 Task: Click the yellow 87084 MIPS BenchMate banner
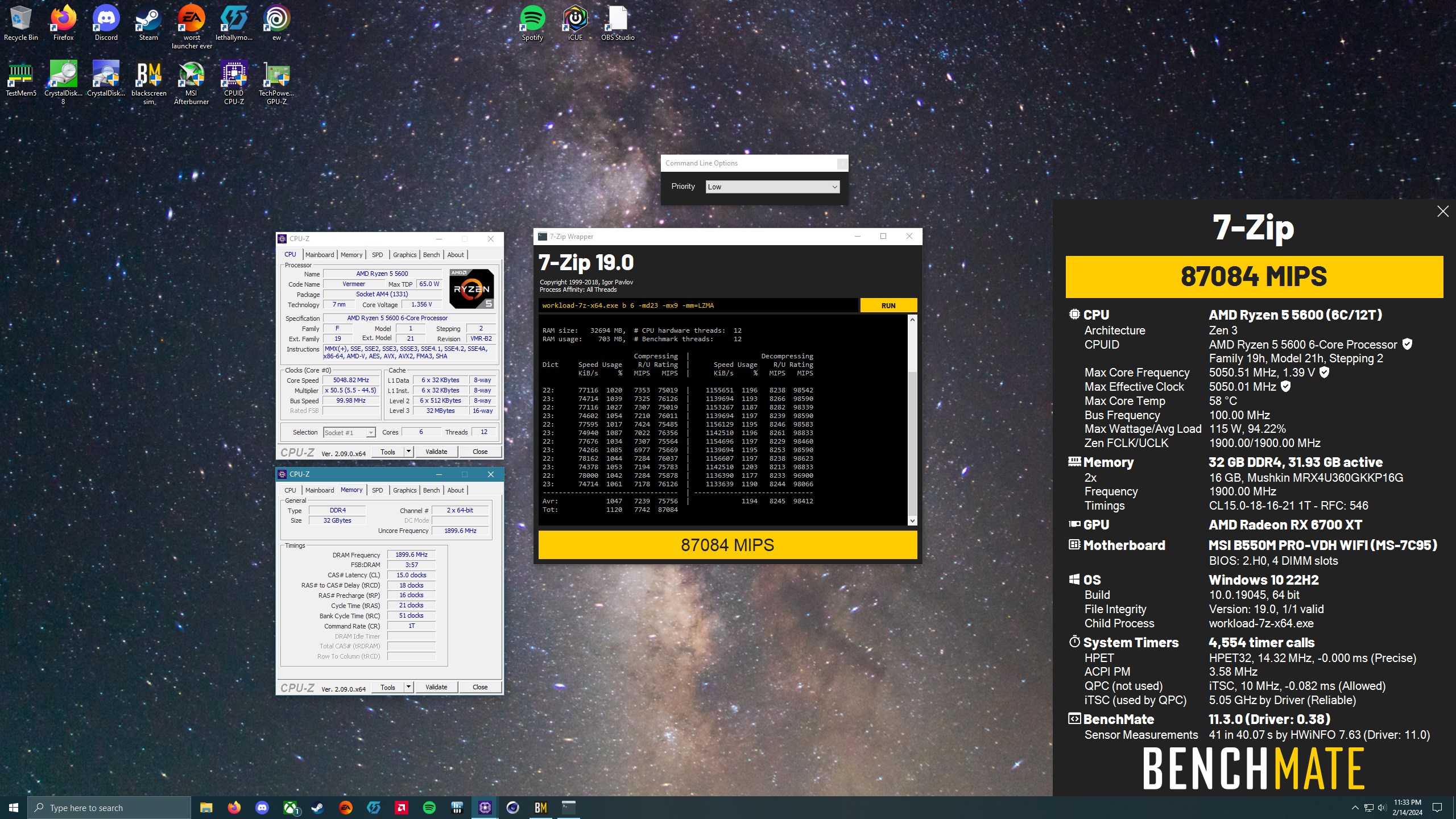tap(1254, 277)
